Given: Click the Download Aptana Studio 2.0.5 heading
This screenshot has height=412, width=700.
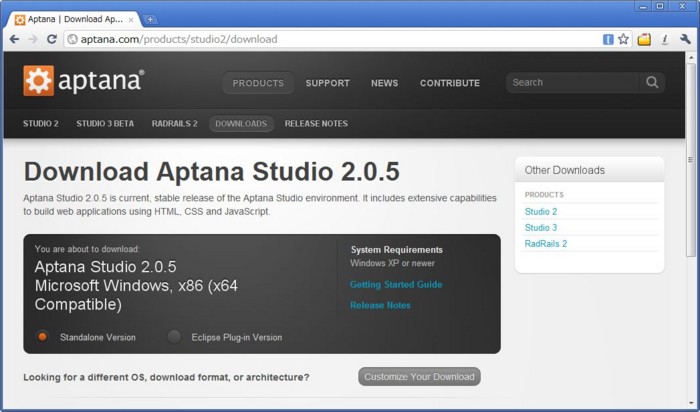Looking at the screenshot, I should [212, 171].
